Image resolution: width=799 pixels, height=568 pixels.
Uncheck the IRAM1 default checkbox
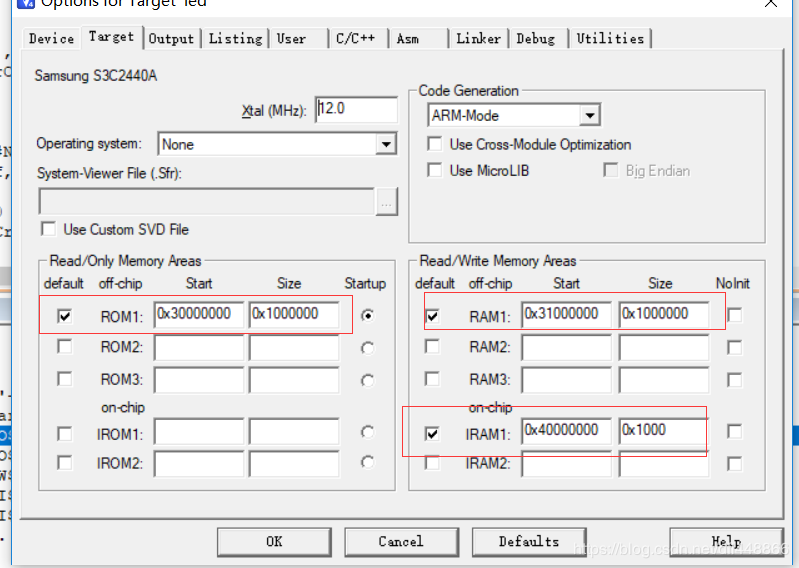(432, 434)
